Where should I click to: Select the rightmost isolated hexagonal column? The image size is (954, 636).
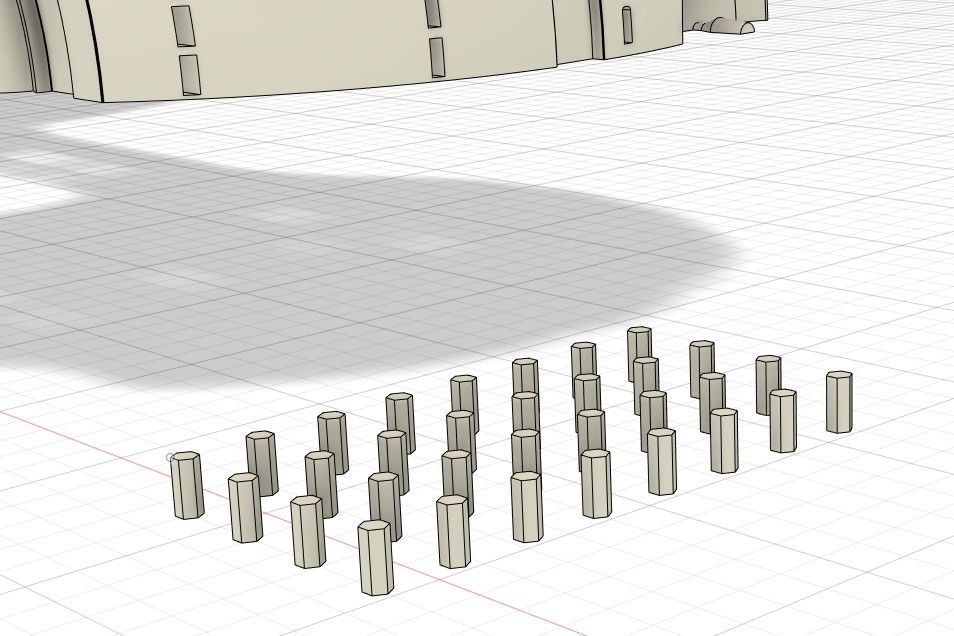pyautogui.click(x=839, y=402)
